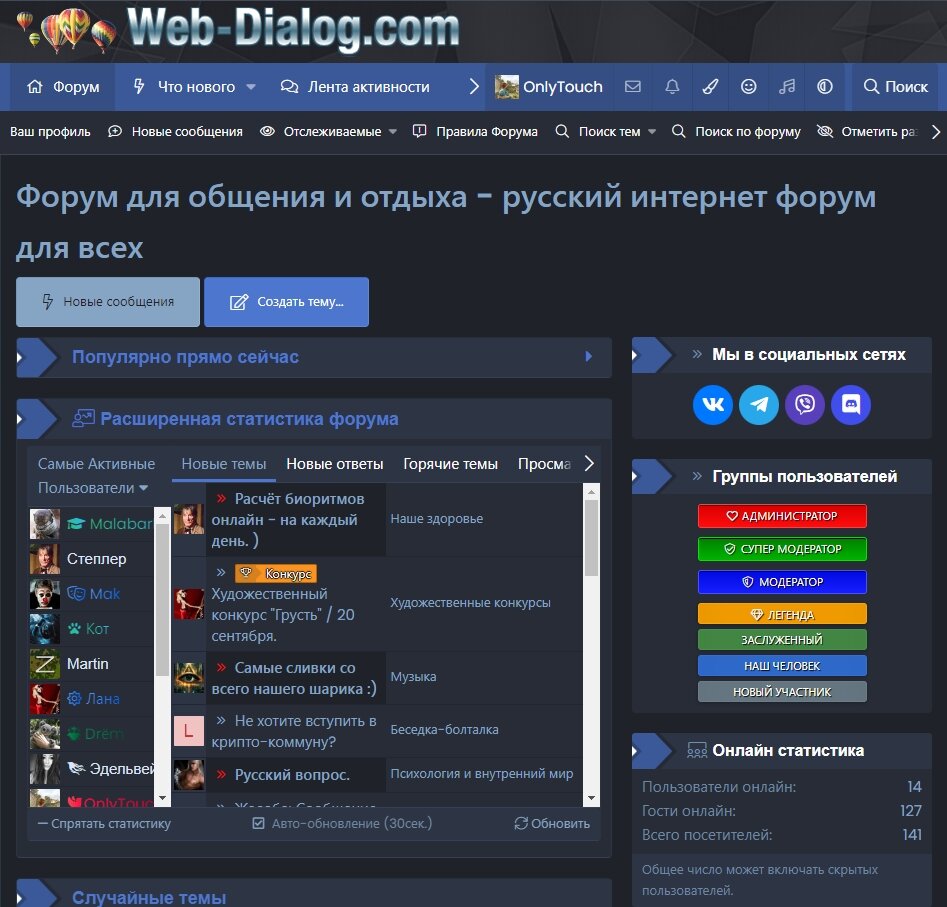Open the private messages envelope icon
The height and width of the screenshot is (907, 947).
[x=632, y=86]
